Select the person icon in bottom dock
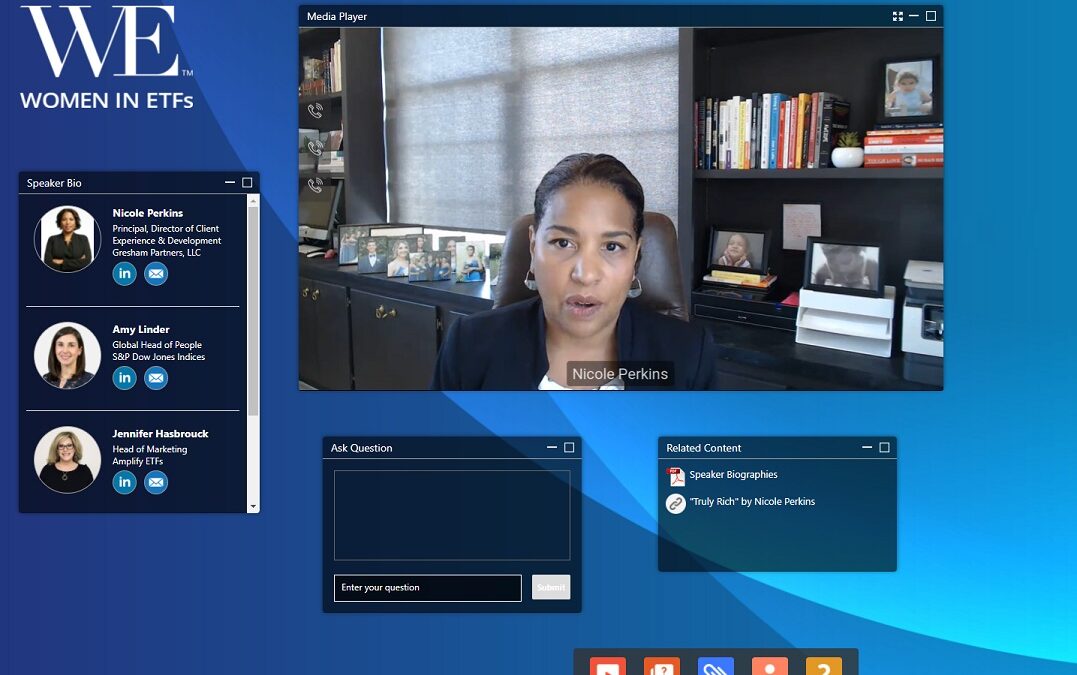 coord(770,666)
